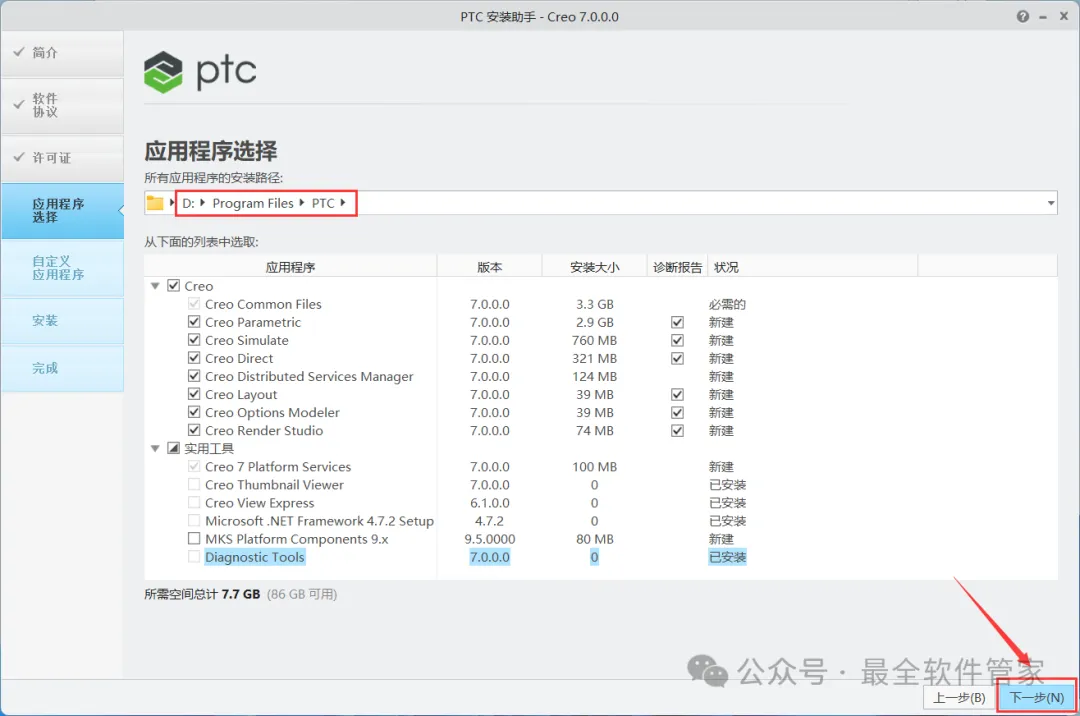This screenshot has height=716, width=1080.
Task: Click the 760 MB size value
Action: tap(594, 340)
